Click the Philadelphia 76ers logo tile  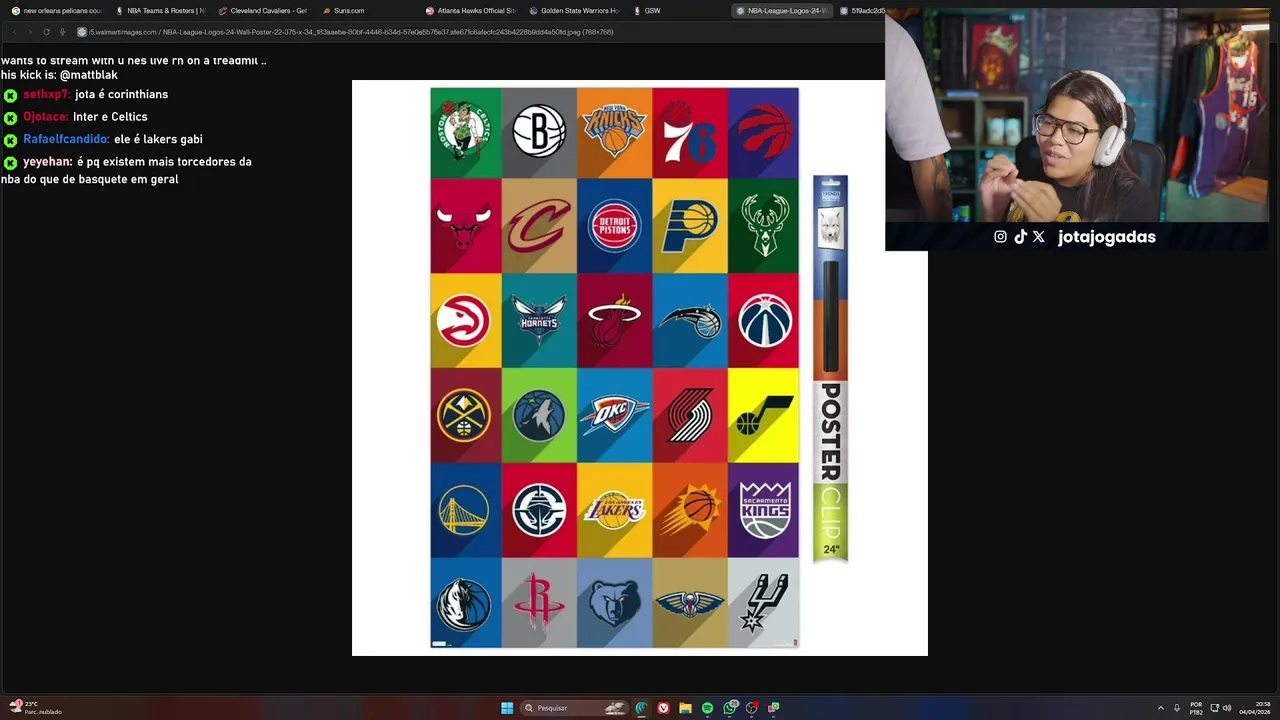690,132
